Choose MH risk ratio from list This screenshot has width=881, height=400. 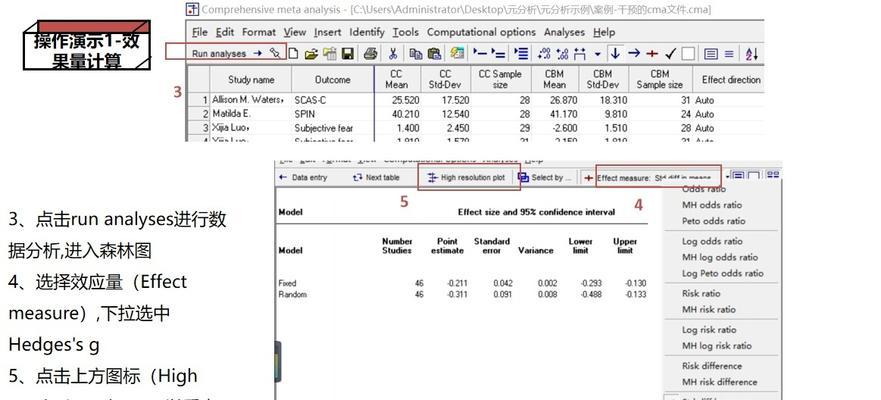click(709, 310)
